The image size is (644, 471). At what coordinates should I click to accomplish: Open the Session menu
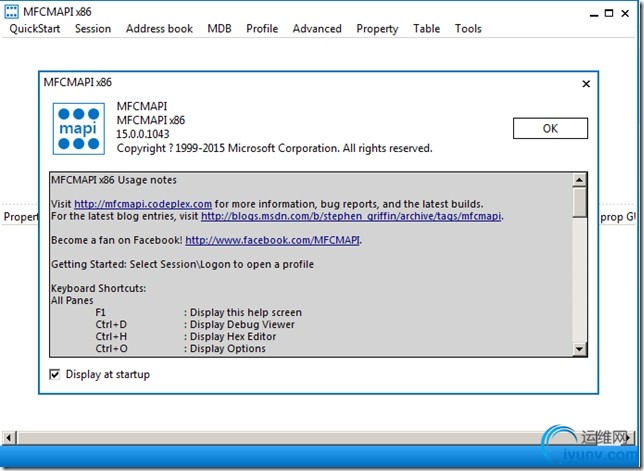tap(93, 29)
